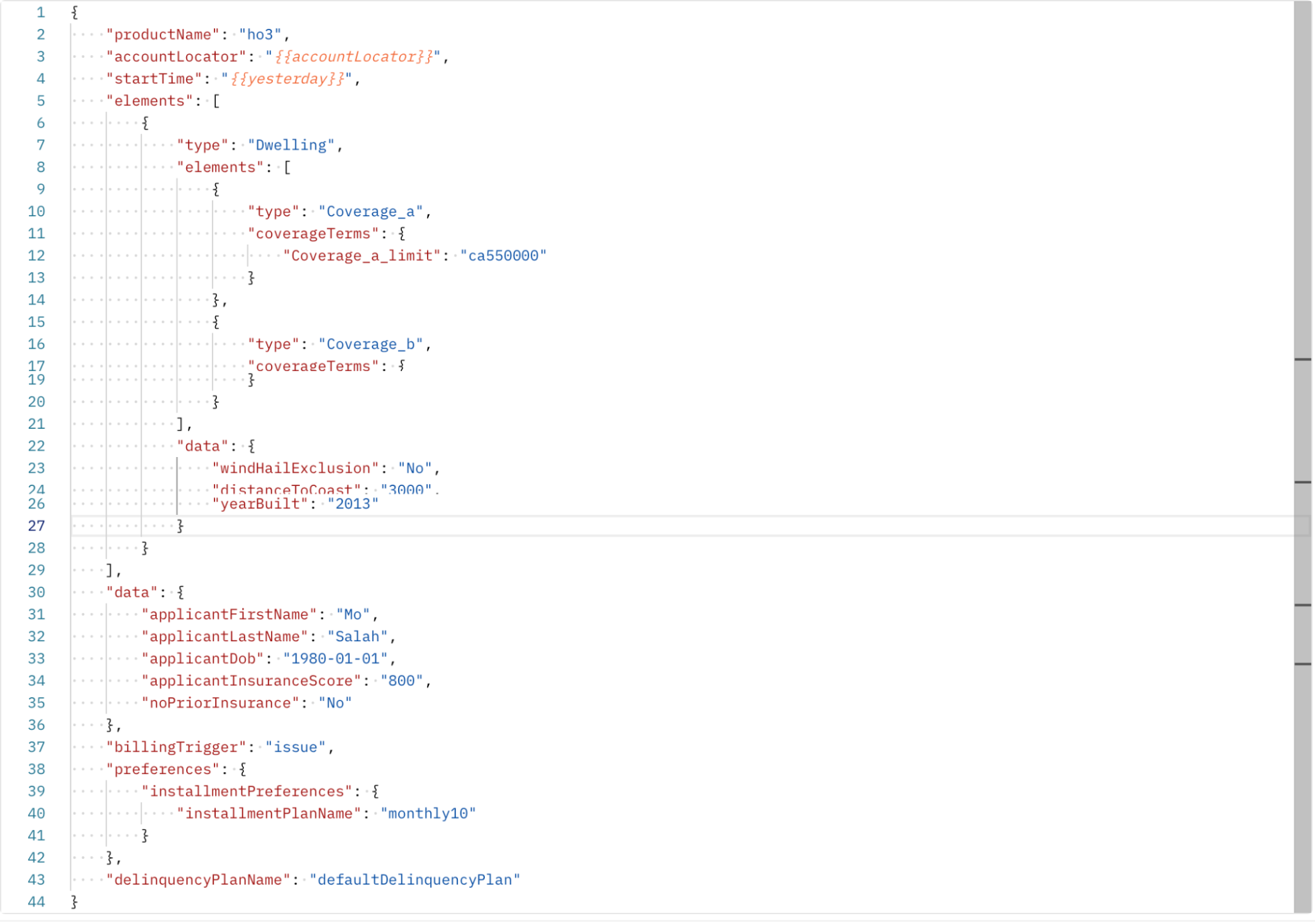Click the "Dwelling" type value
This screenshot has height=924, width=1315.
click(291, 145)
